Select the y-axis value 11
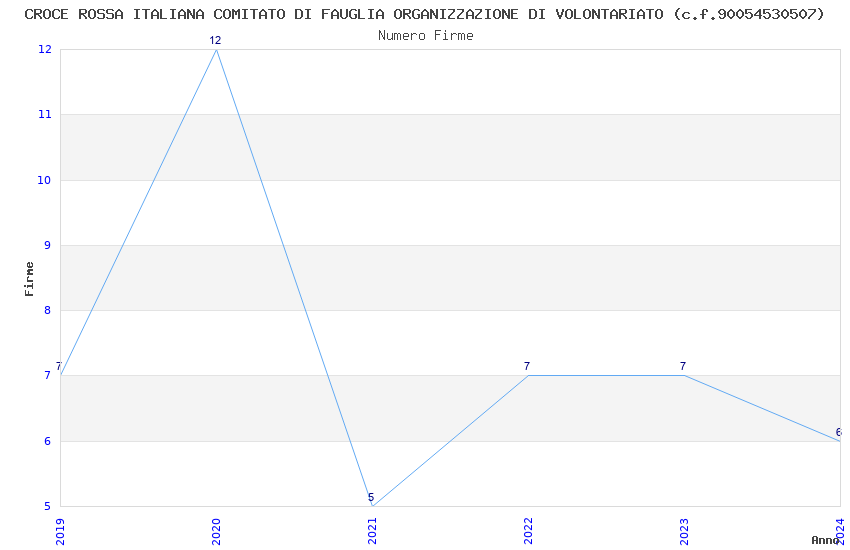Viewport: 850px width, 550px height. tap(44, 114)
